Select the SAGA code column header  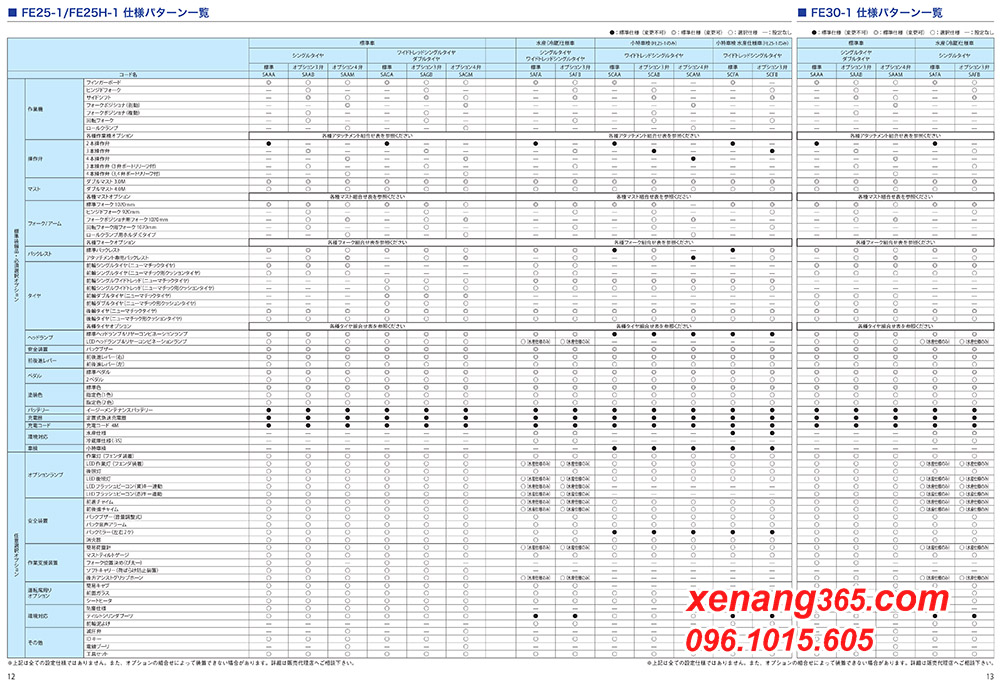point(386,75)
